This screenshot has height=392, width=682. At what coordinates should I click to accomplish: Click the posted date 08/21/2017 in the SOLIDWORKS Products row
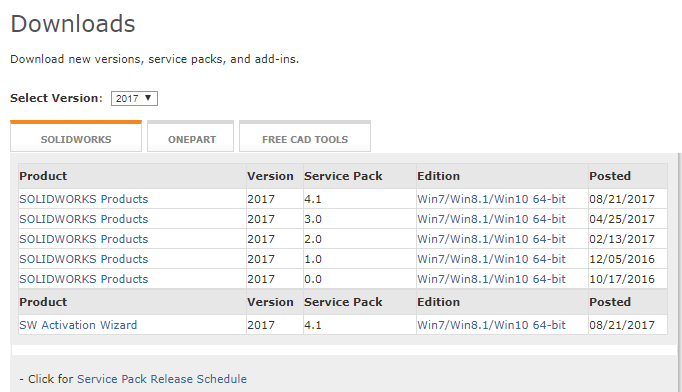click(622, 199)
